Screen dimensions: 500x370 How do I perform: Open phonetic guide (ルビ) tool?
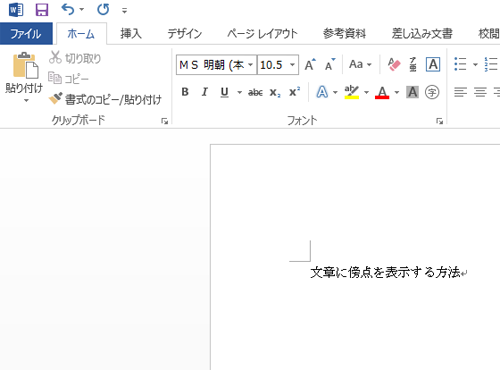tap(413, 64)
